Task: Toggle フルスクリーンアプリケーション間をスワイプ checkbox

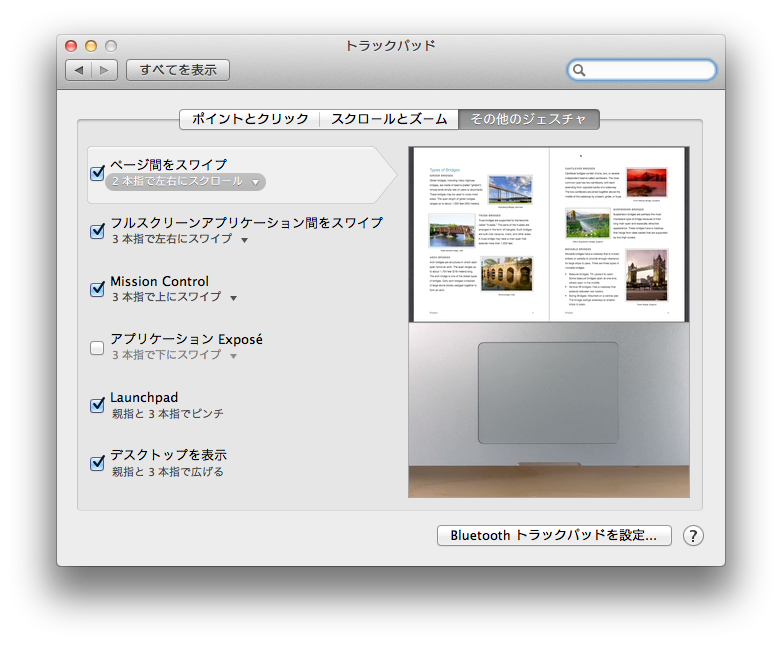Action: 97,231
